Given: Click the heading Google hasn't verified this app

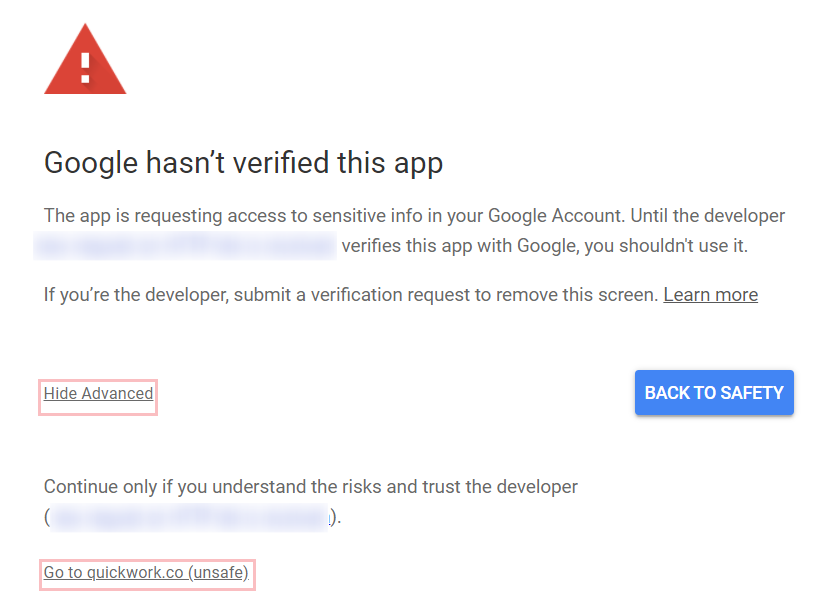Looking at the screenshot, I should (x=244, y=163).
